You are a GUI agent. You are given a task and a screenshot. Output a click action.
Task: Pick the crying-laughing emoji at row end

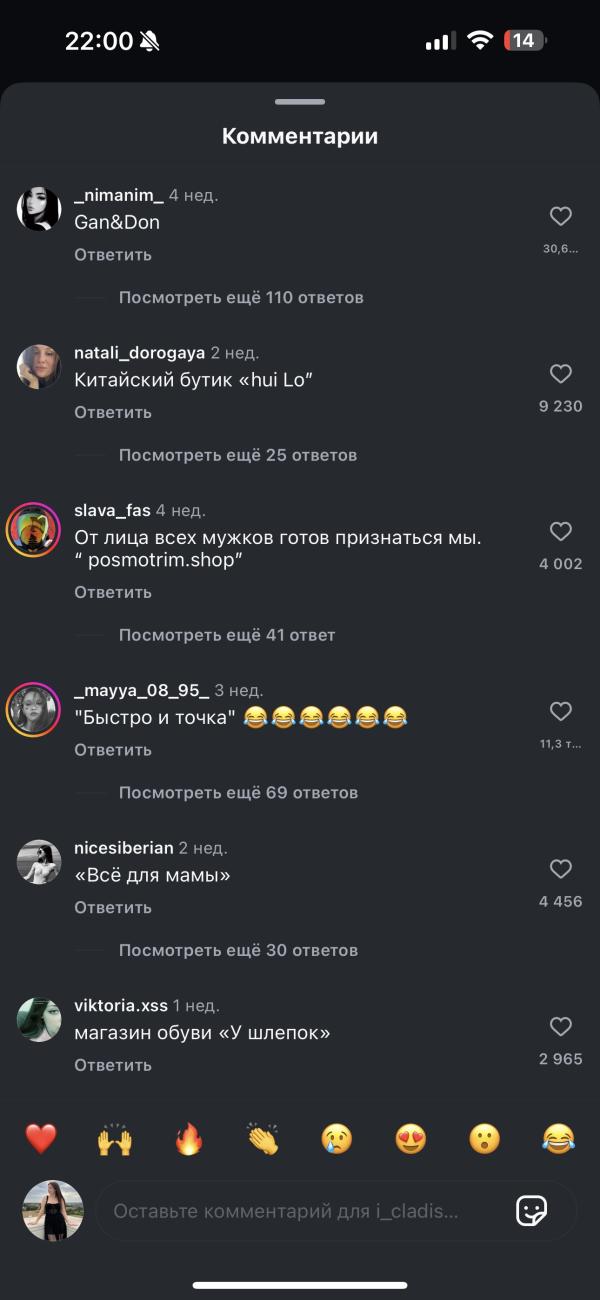coord(559,1139)
